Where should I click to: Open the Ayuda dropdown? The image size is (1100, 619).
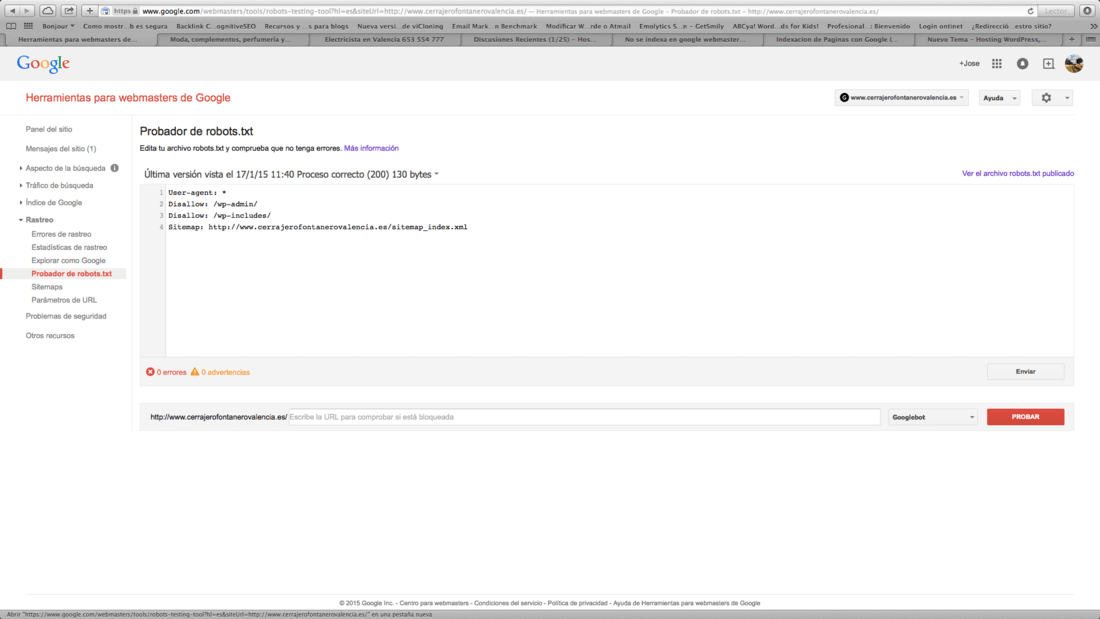(x=1000, y=98)
